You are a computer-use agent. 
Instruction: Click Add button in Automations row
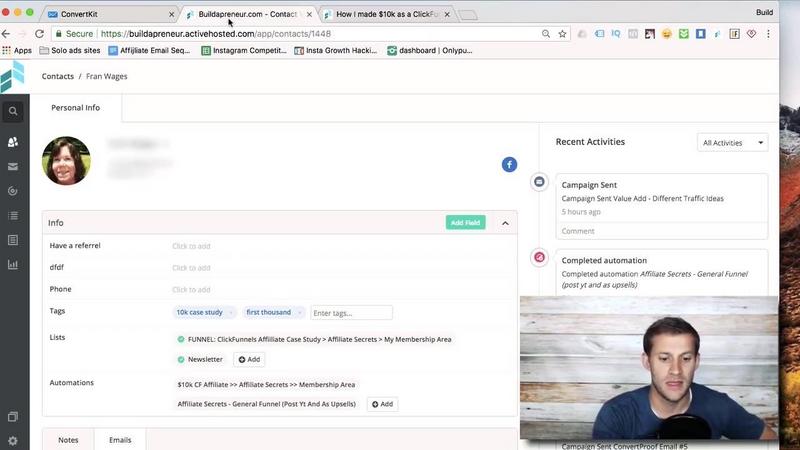point(383,404)
